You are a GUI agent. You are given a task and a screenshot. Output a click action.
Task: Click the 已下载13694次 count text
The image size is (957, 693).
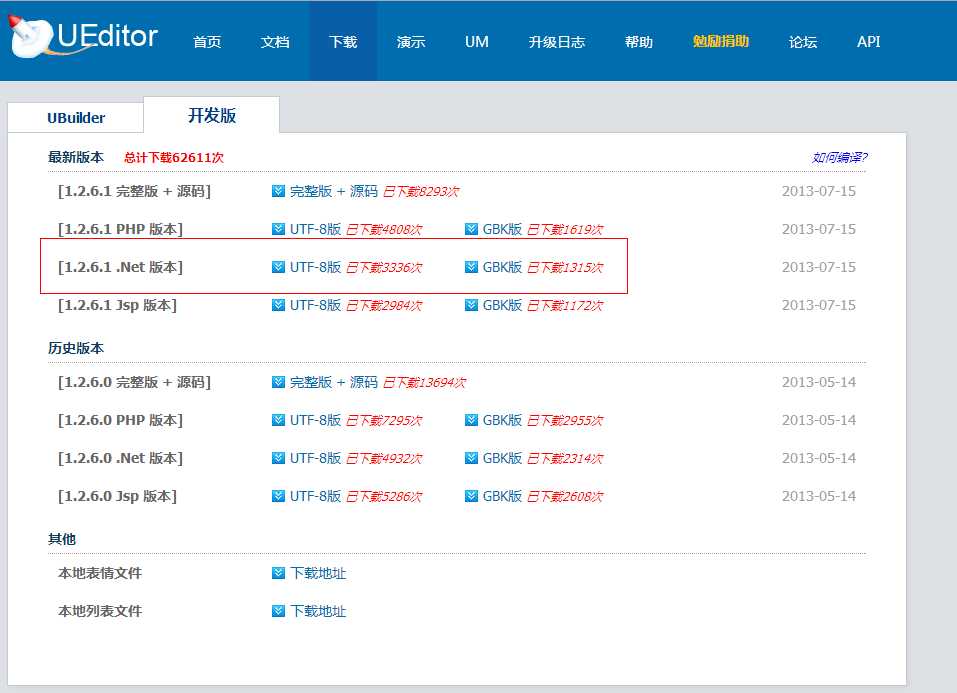tap(425, 383)
